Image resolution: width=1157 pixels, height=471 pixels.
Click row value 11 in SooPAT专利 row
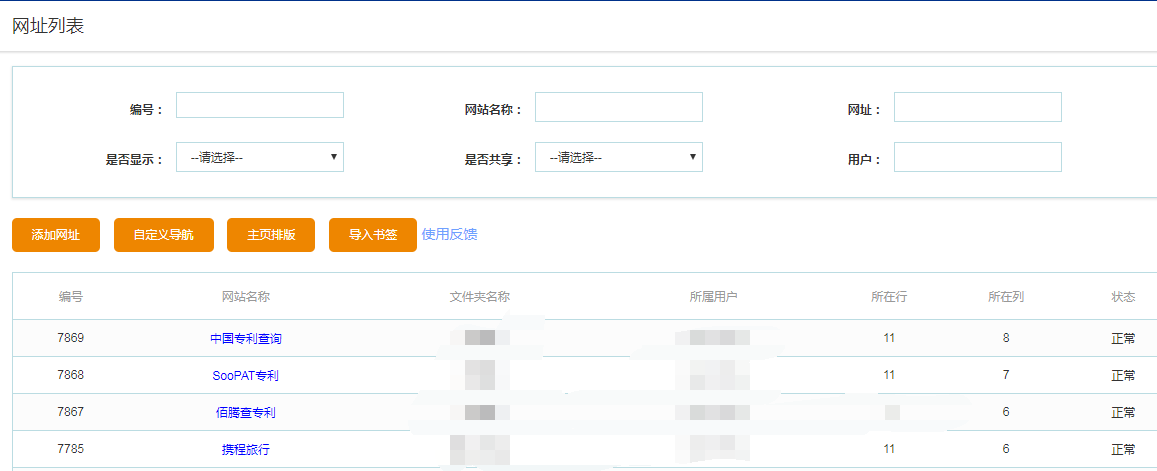click(x=889, y=375)
